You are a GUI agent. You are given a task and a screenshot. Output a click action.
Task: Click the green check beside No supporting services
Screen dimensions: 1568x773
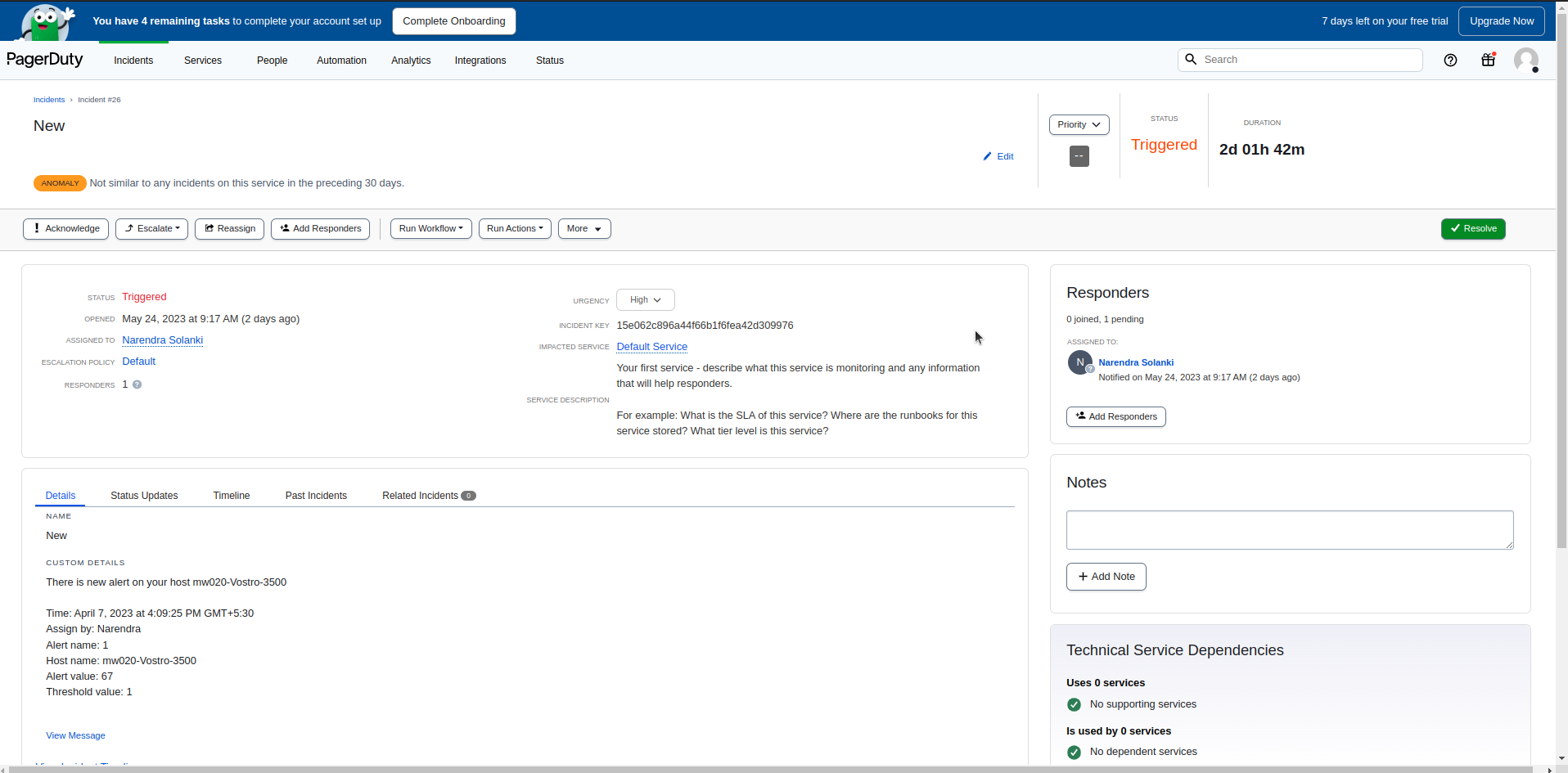point(1074,704)
